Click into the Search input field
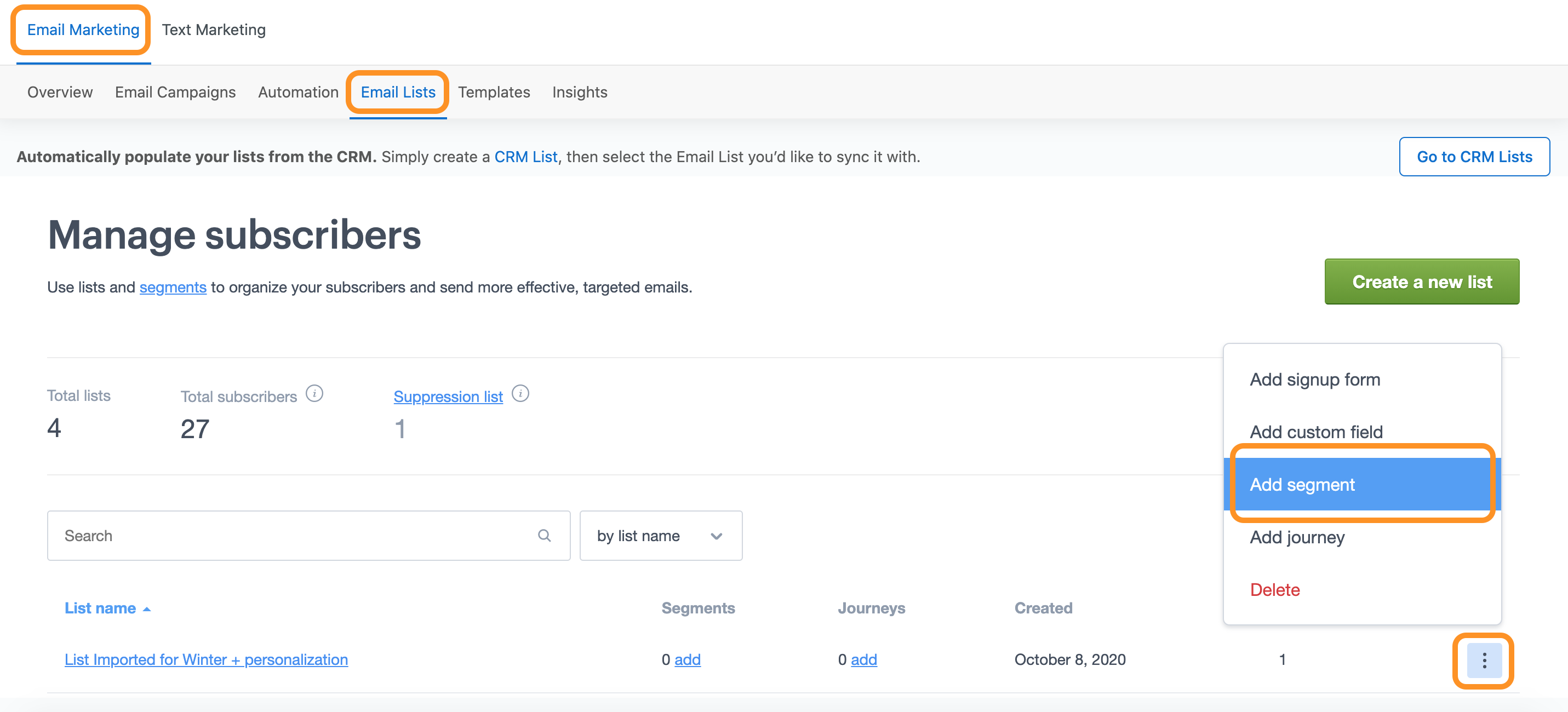1568x712 pixels. (308, 536)
